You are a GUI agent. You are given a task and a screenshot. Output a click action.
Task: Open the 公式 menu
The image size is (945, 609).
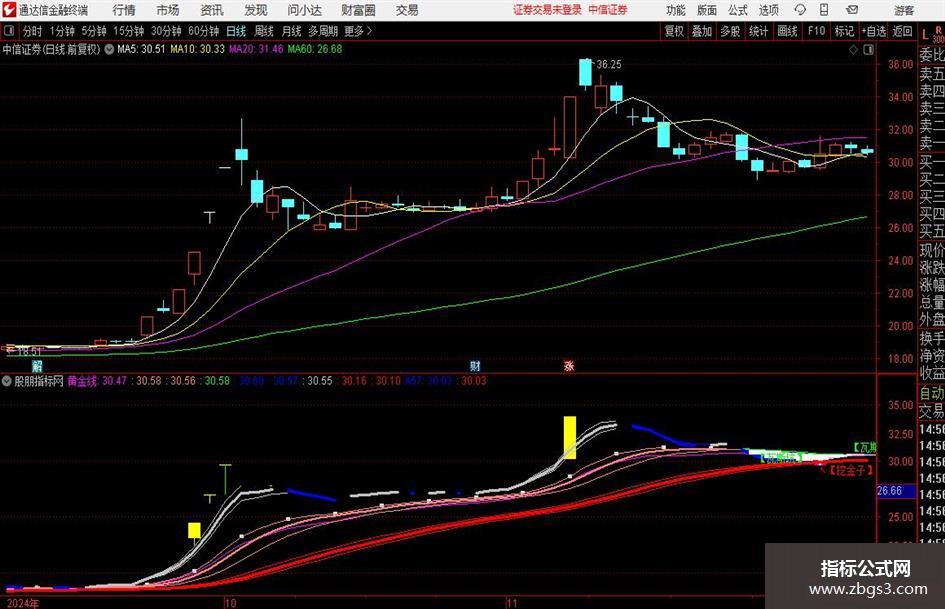pos(738,10)
